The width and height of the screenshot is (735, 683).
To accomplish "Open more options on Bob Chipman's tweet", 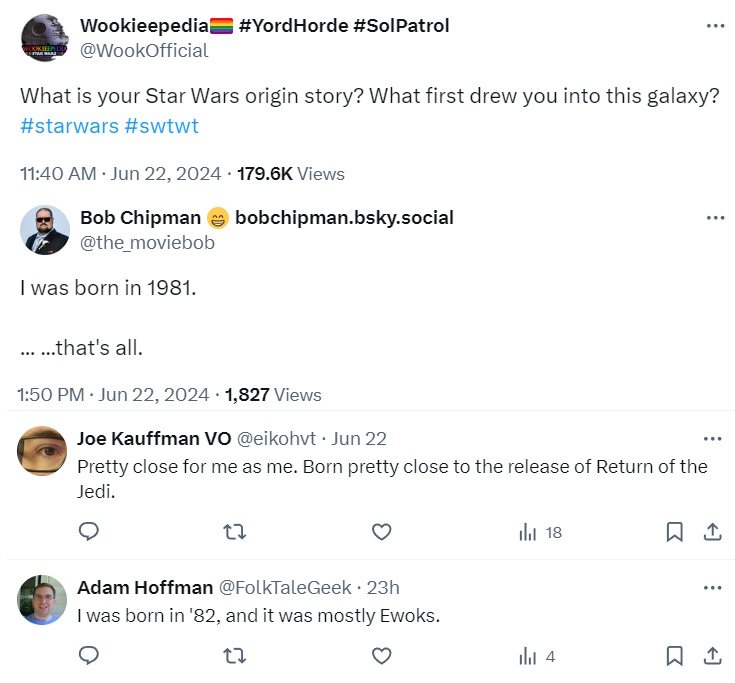I will 715,218.
